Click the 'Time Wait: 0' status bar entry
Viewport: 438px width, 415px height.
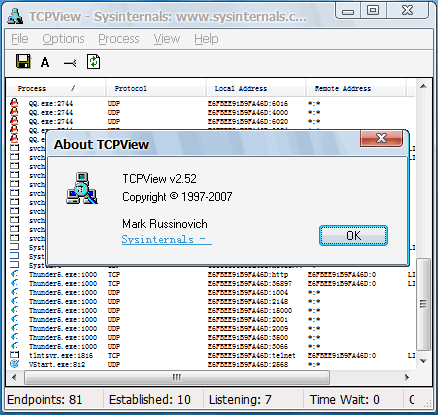coord(345,399)
